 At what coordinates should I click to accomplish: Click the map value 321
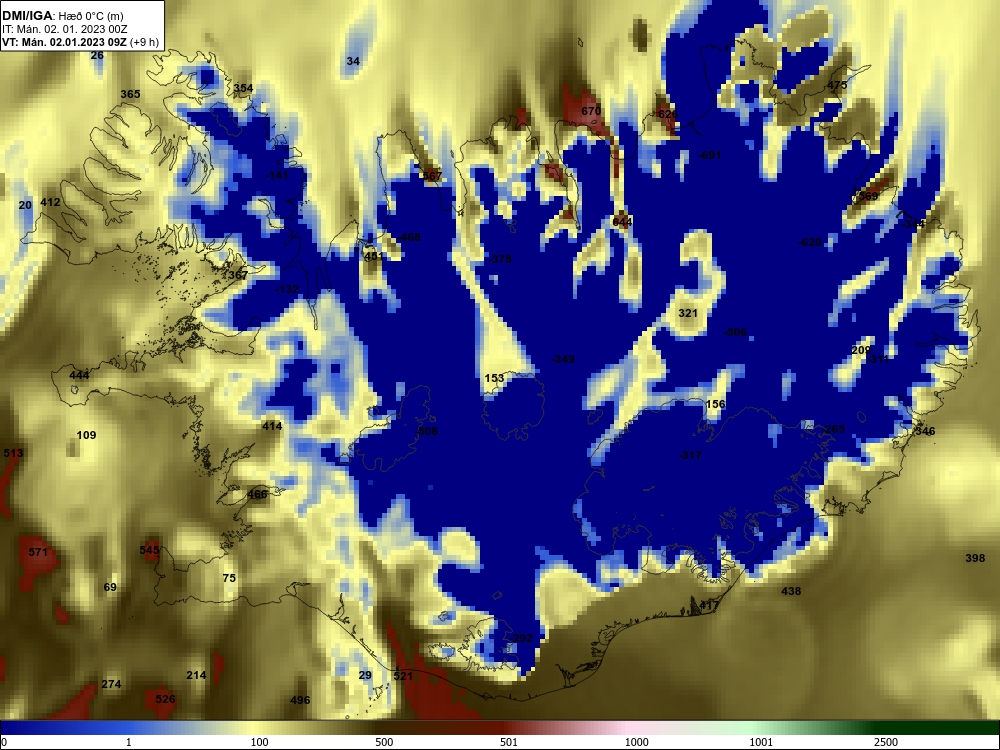[x=688, y=312]
